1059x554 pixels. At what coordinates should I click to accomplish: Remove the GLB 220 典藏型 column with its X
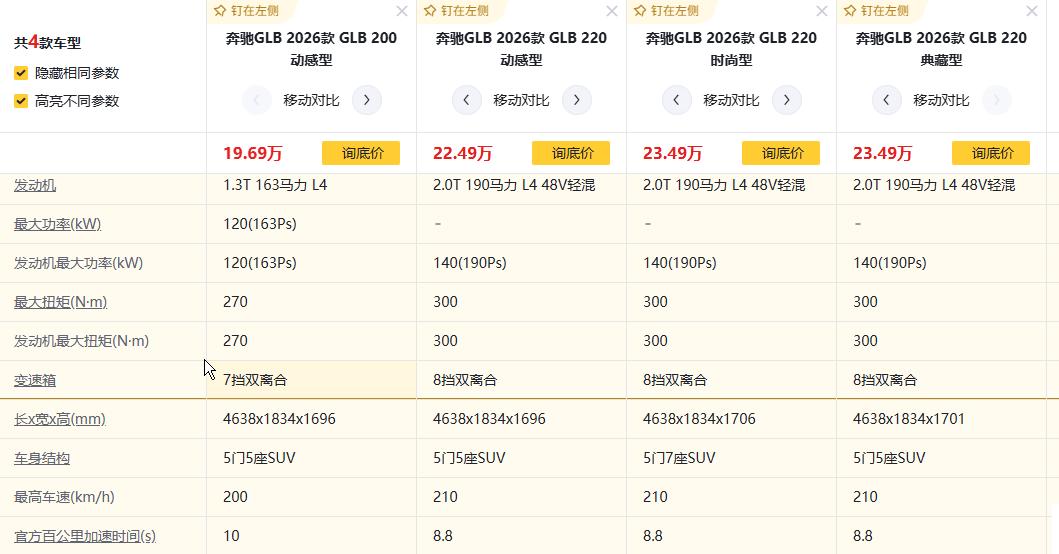1032,11
